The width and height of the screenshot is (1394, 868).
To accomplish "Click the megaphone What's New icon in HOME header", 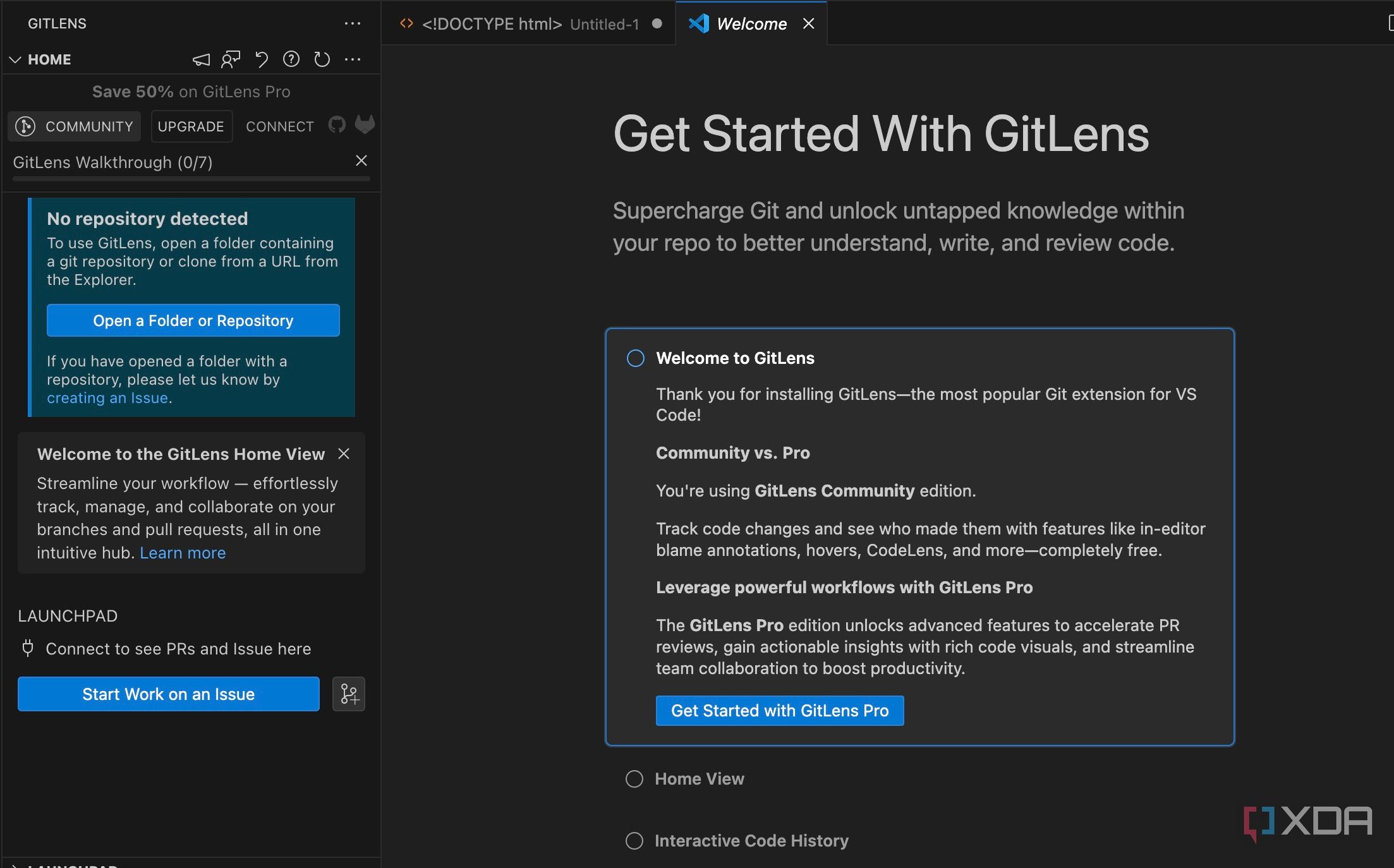I will (x=201, y=59).
